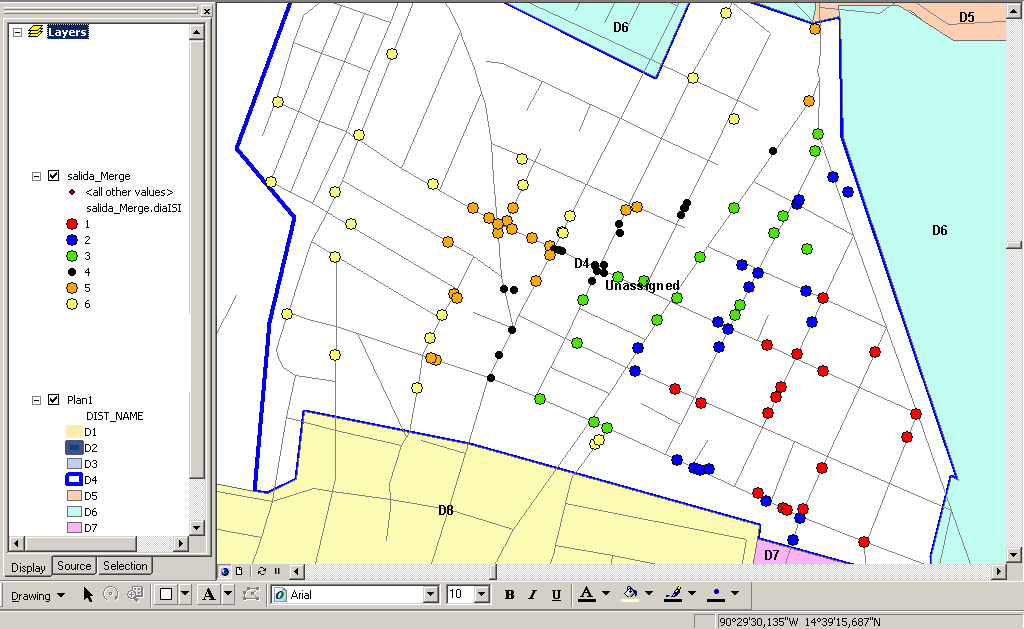Select the Data View globe icon

click(x=225, y=572)
